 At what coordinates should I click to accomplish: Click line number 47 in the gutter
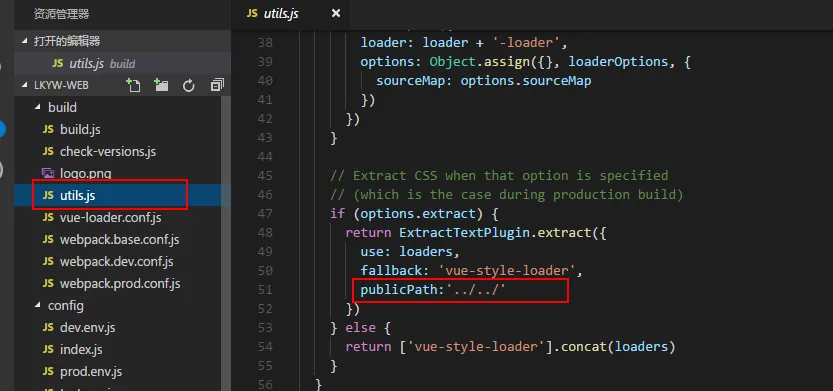(x=265, y=214)
